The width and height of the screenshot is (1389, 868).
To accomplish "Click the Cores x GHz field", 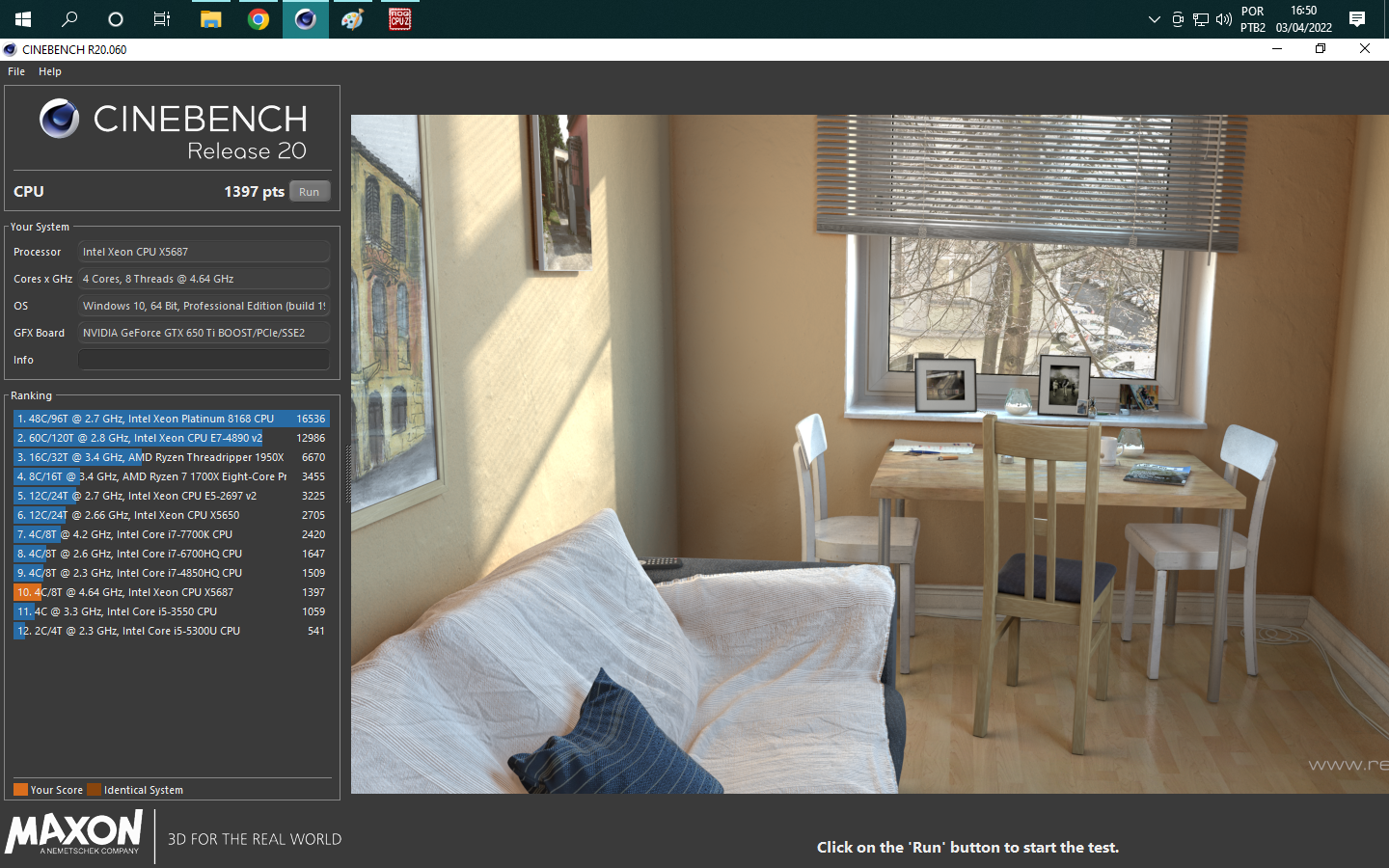I will (x=204, y=279).
